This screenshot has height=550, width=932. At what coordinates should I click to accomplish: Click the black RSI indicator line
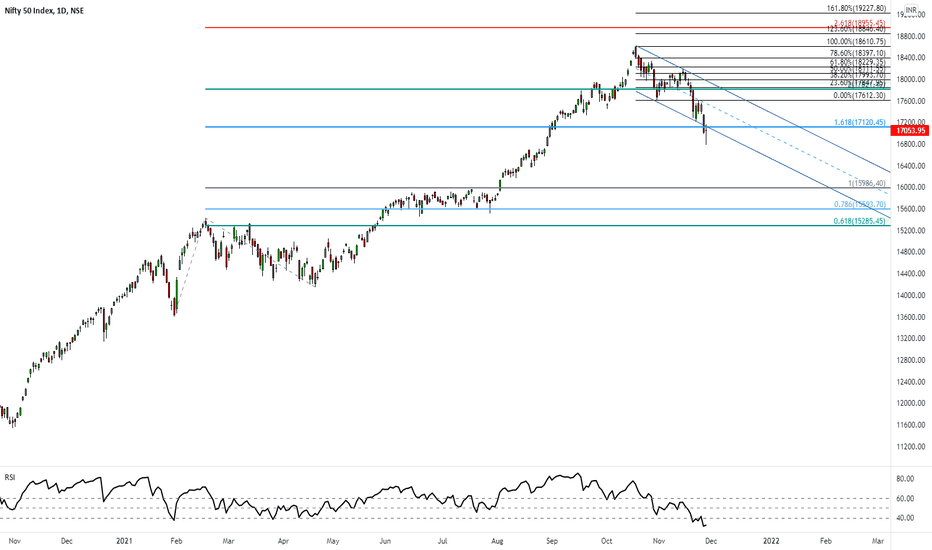click(x=353, y=501)
